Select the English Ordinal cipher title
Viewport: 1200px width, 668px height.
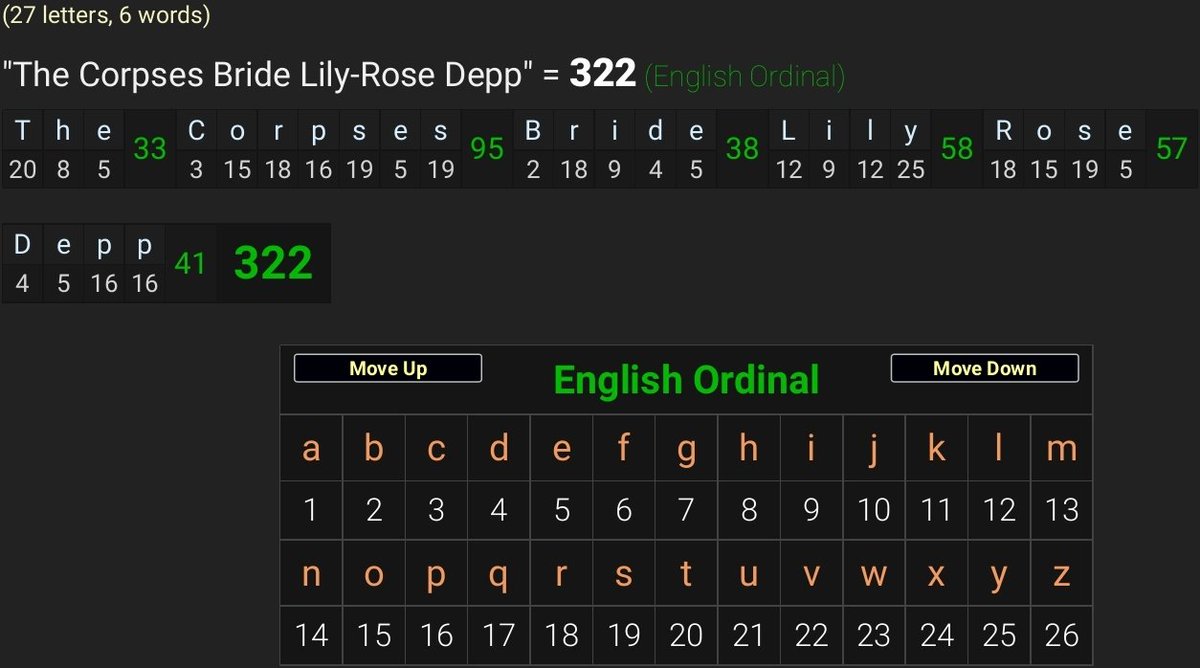click(x=686, y=380)
